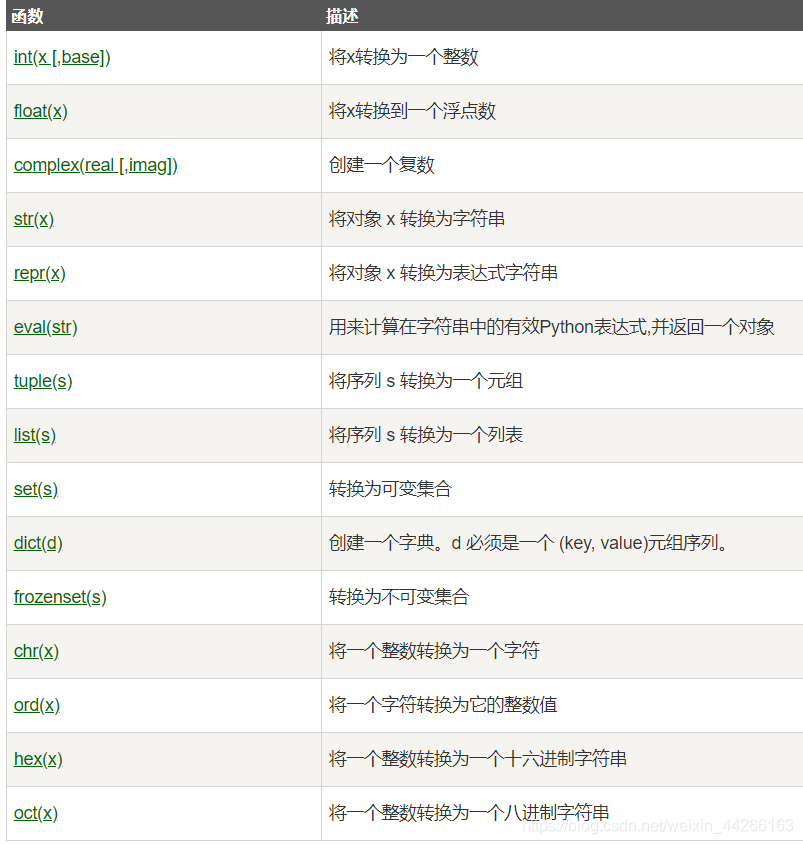Follow the dict(d) link
The height and width of the screenshot is (844, 803).
tap(38, 543)
